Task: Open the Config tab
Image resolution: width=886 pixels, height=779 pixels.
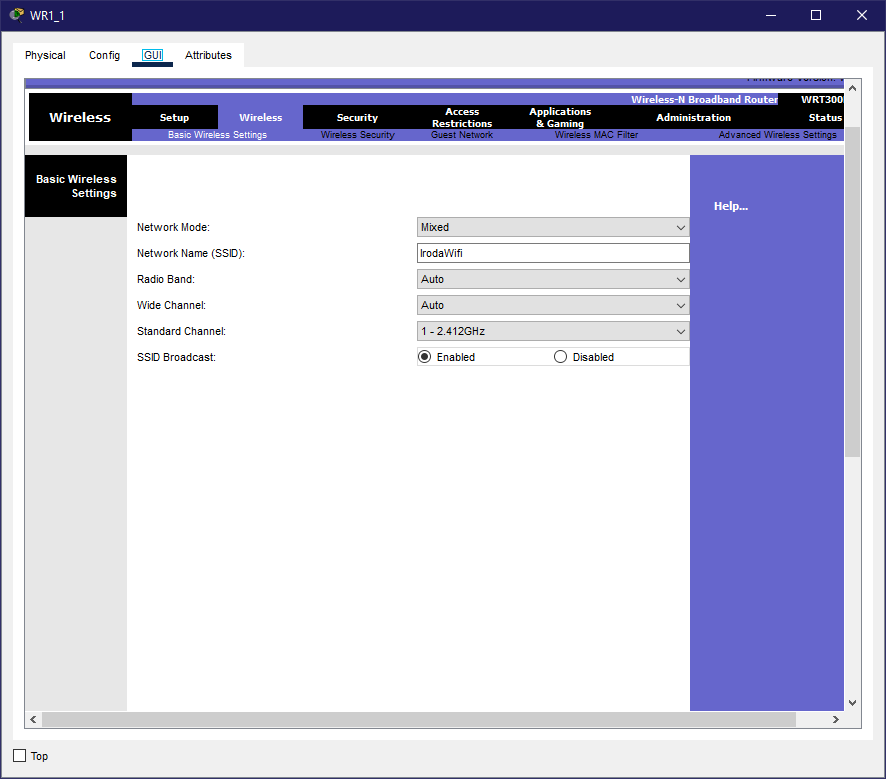Action: point(104,55)
